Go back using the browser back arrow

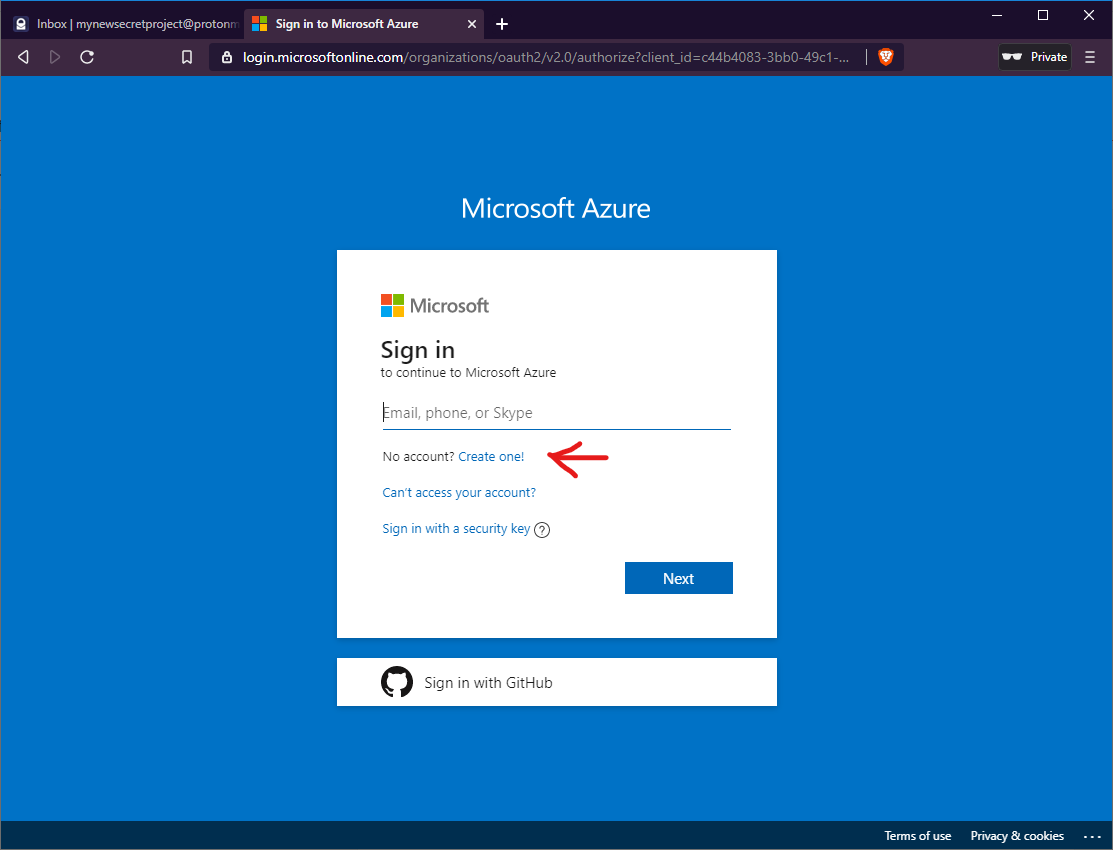(x=23, y=57)
